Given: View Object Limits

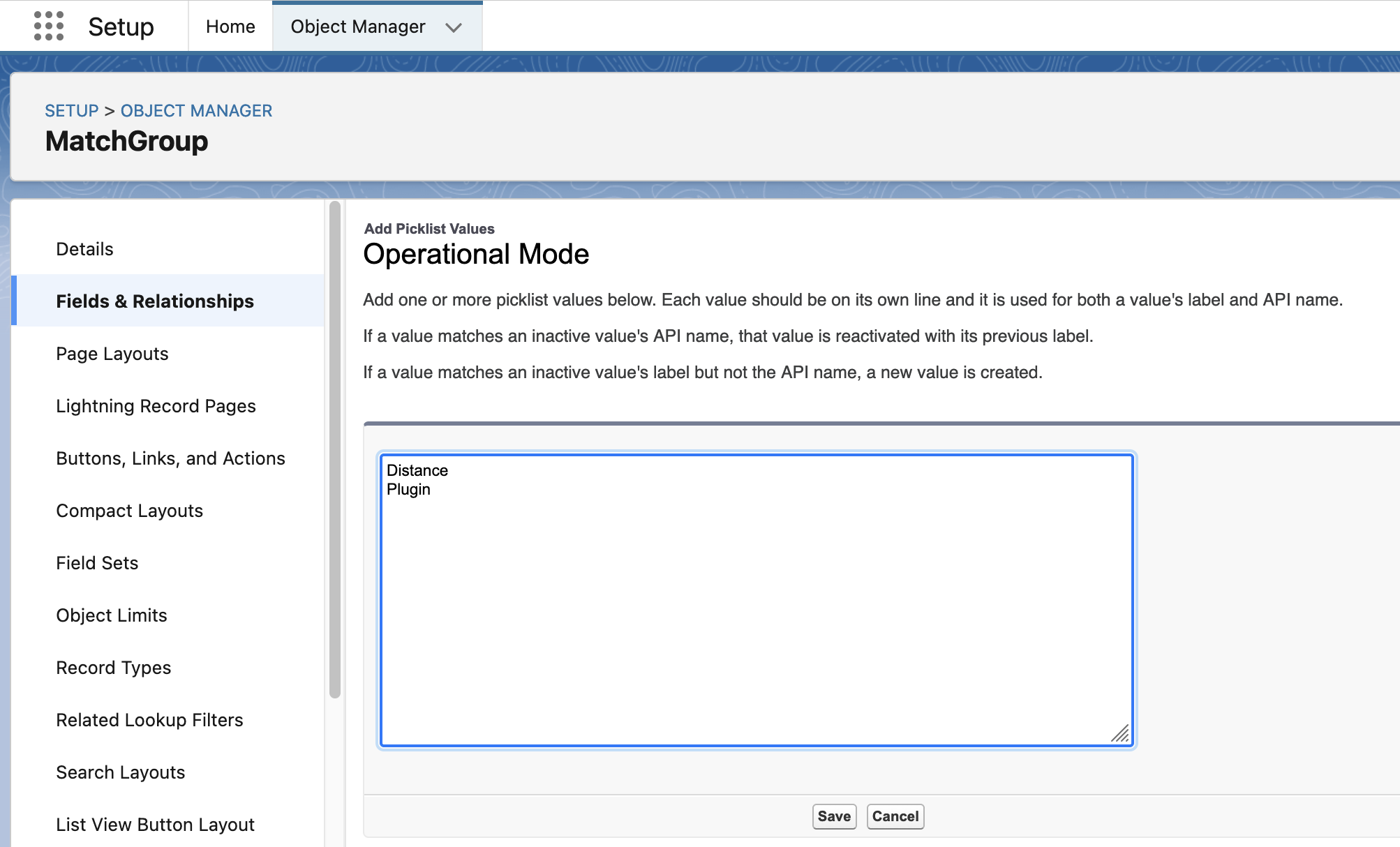Looking at the screenshot, I should click(167, 615).
